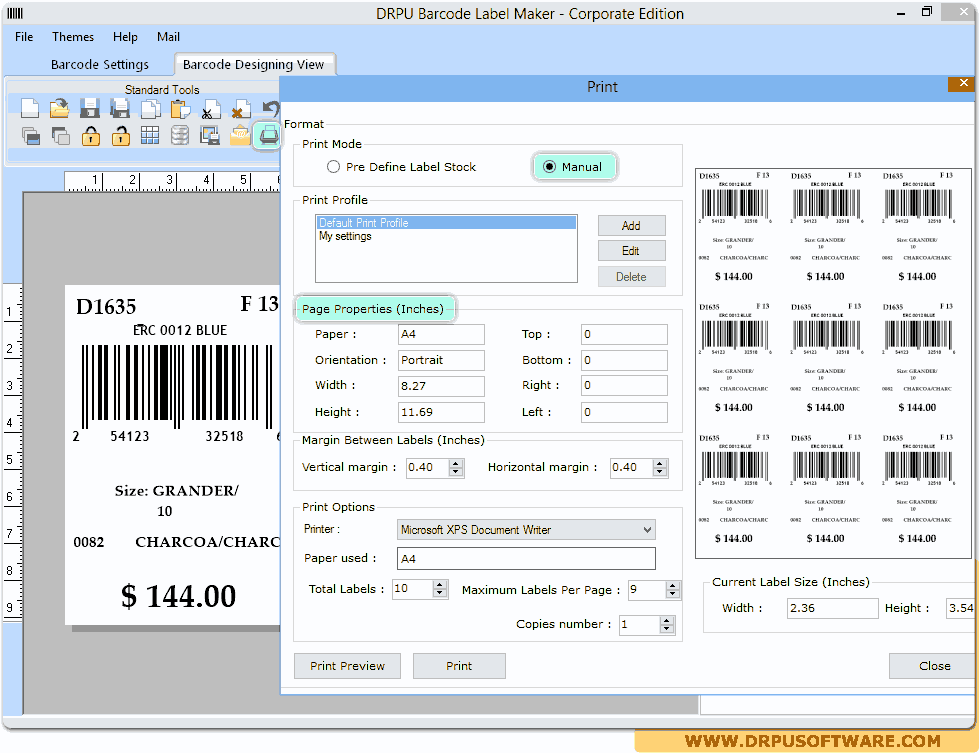
Task: Click the Print Preview button
Action: point(347,666)
